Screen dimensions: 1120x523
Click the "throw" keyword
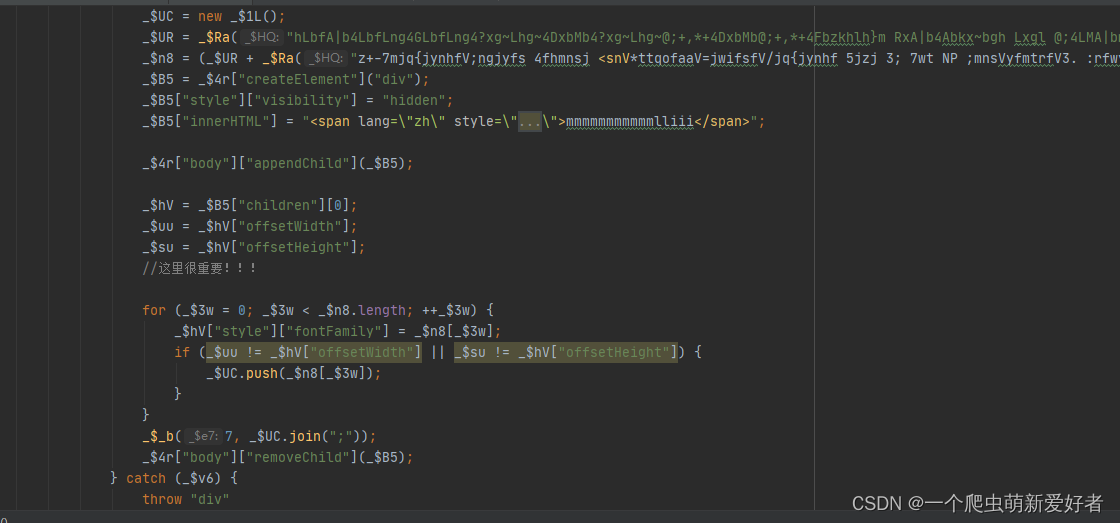point(161,499)
